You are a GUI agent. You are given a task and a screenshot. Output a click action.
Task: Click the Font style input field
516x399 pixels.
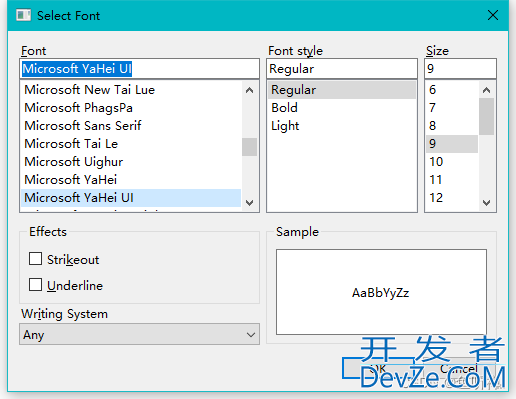pyautogui.click(x=342, y=69)
